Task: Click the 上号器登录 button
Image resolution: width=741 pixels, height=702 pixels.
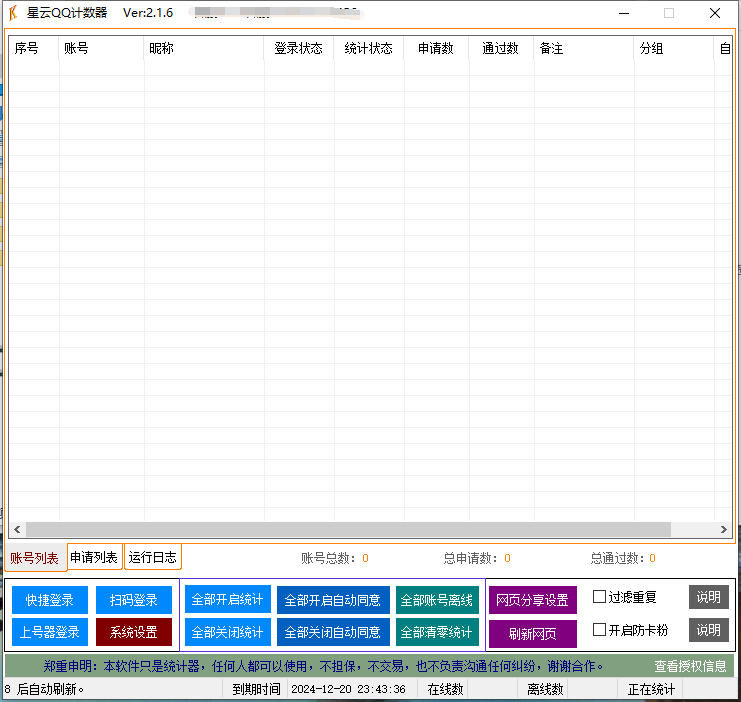Action: pyautogui.click(x=50, y=632)
